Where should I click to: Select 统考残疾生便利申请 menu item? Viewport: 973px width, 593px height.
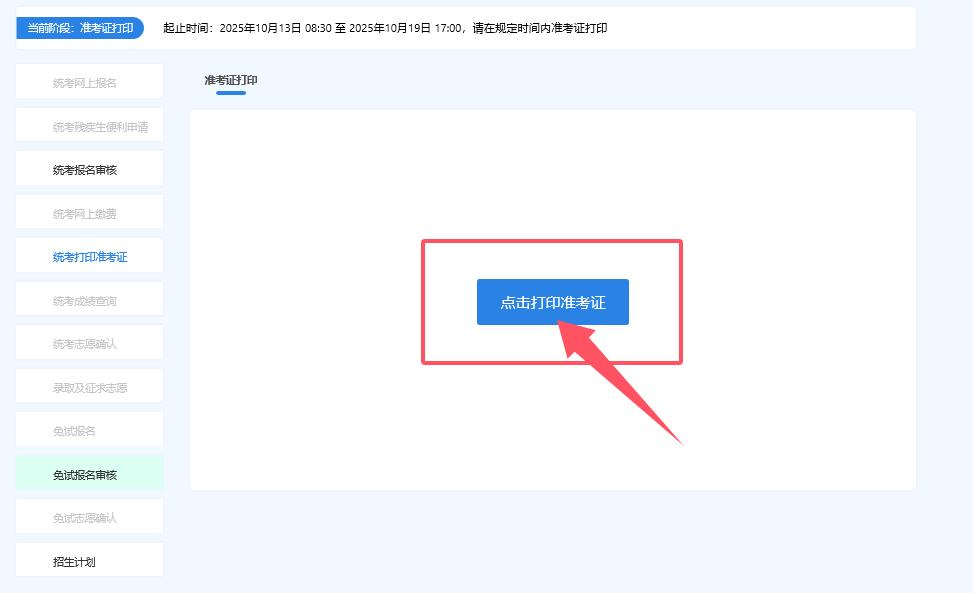pyautogui.click(x=89, y=127)
